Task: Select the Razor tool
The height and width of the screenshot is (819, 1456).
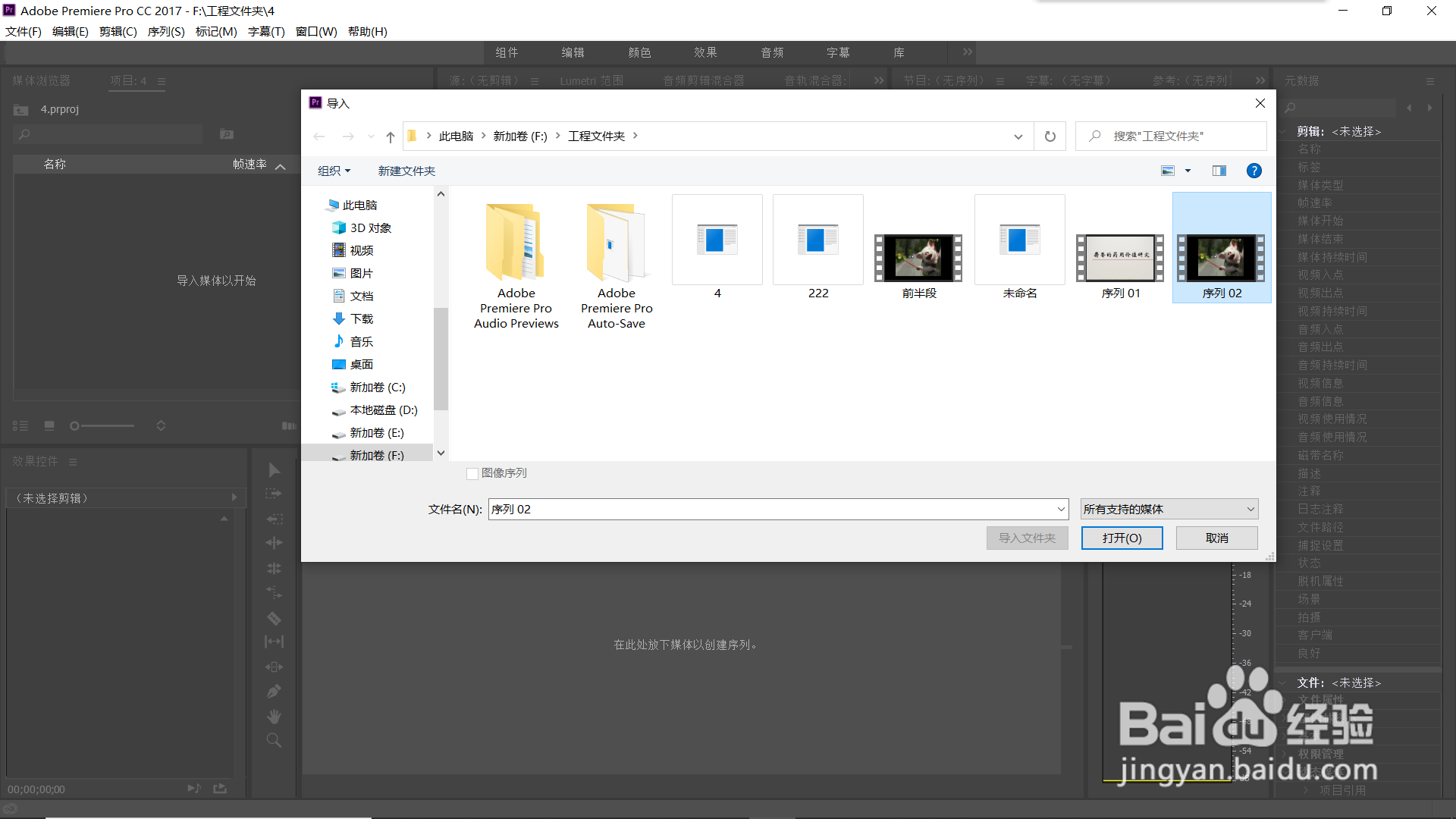Action: [274, 618]
